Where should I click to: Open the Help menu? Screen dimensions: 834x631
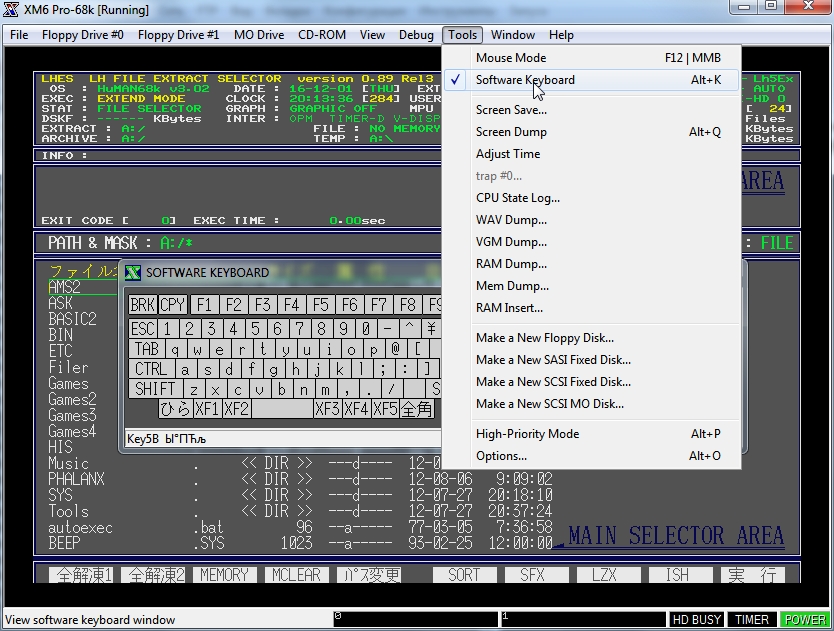(561, 35)
